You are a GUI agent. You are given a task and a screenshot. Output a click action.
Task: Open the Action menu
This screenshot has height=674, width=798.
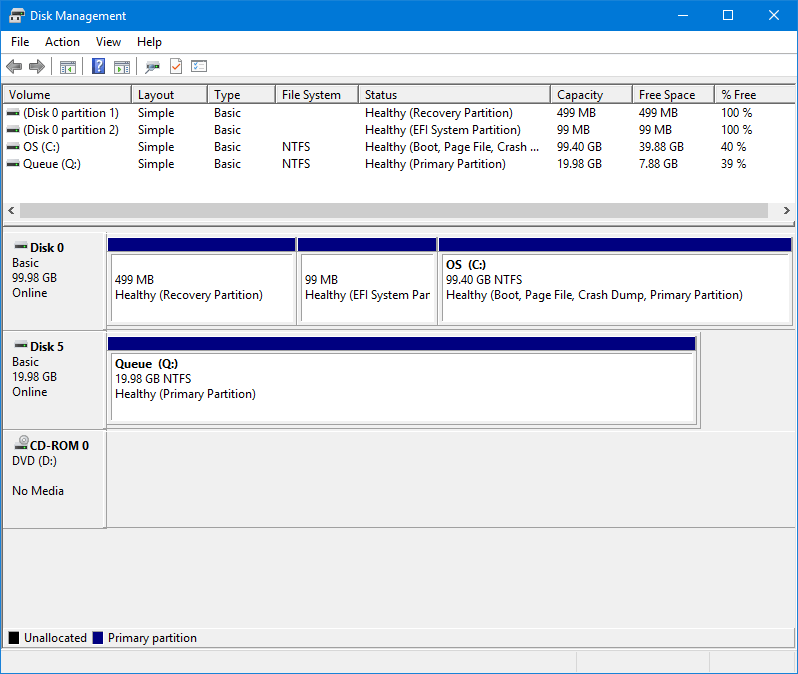(x=62, y=42)
